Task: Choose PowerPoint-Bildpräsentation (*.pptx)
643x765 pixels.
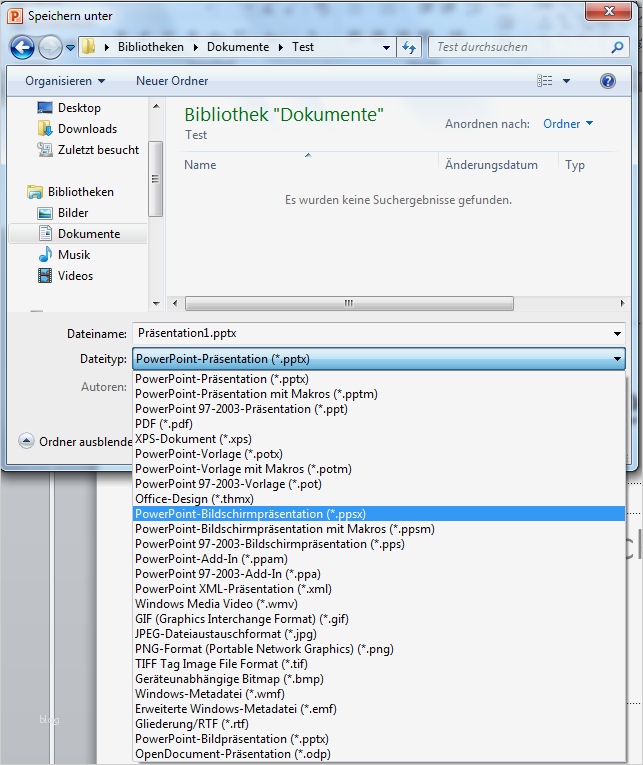Action: pyautogui.click(x=379, y=739)
